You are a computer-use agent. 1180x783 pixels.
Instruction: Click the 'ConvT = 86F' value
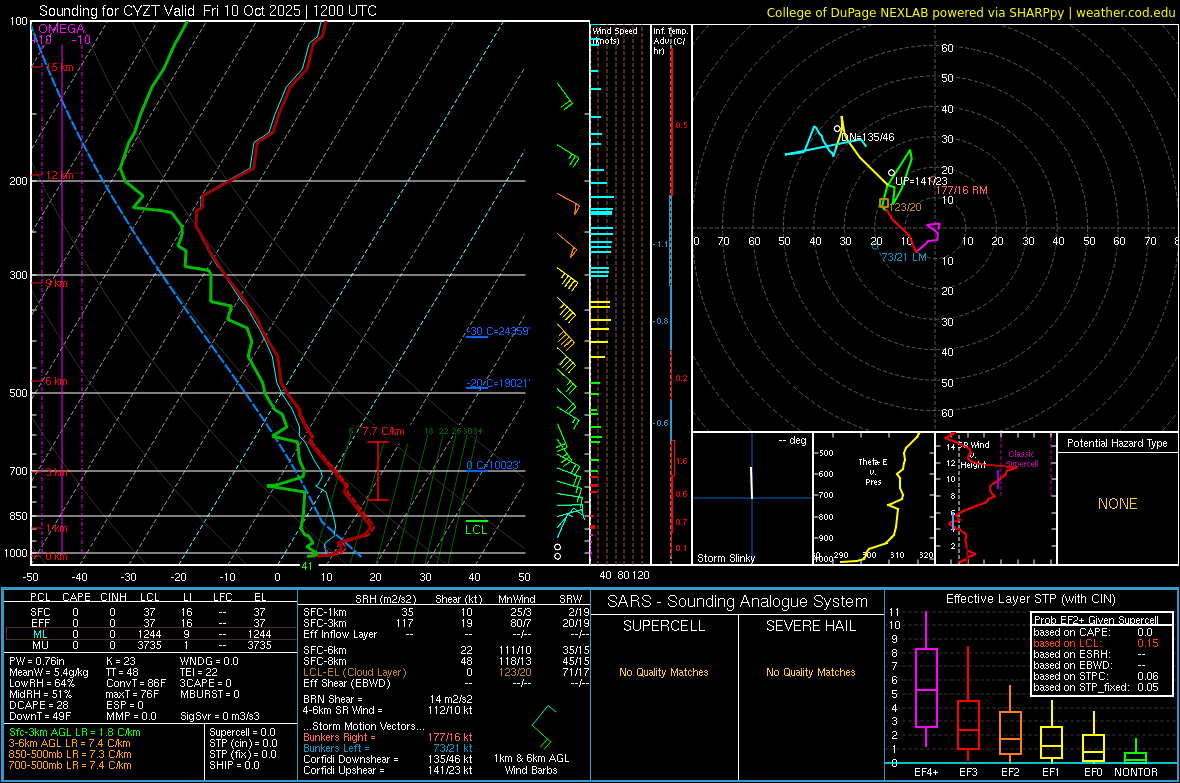pos(136,684)
